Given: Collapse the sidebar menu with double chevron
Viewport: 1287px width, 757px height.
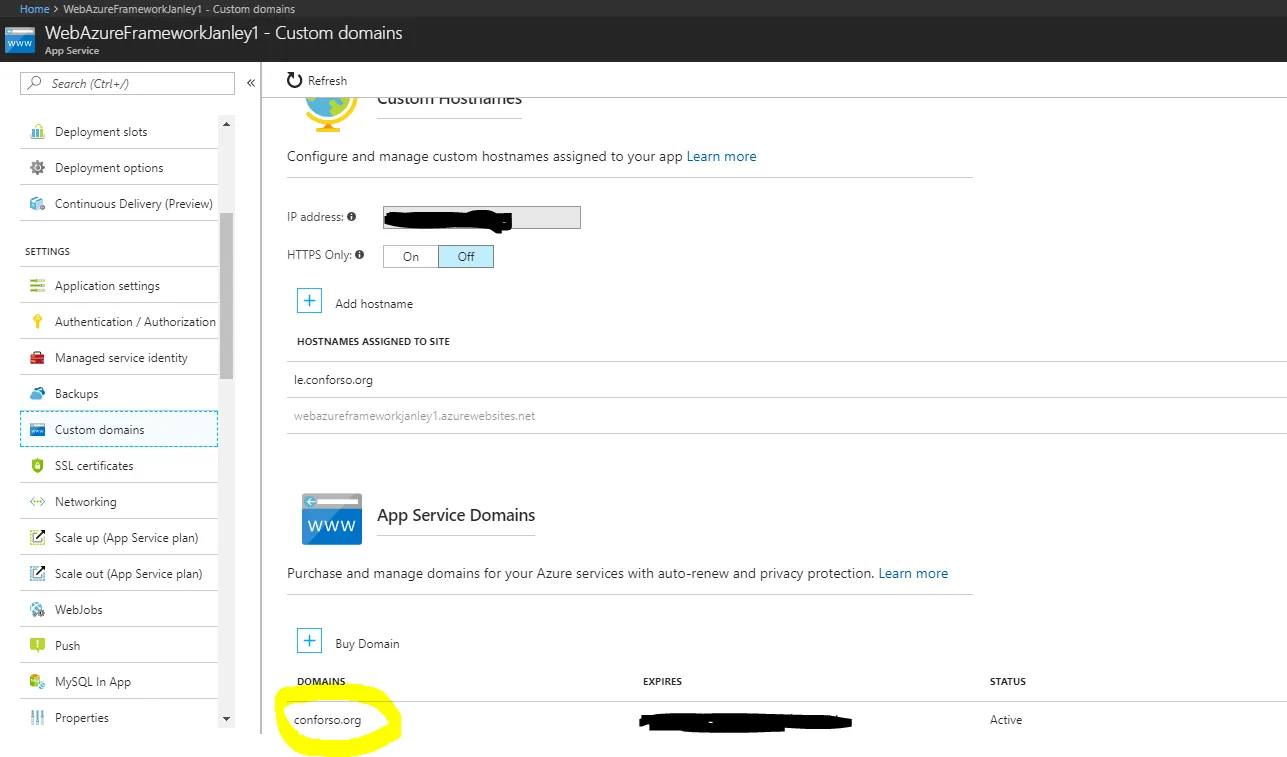Looking at the screenshot, I should (x=251, y=83).
